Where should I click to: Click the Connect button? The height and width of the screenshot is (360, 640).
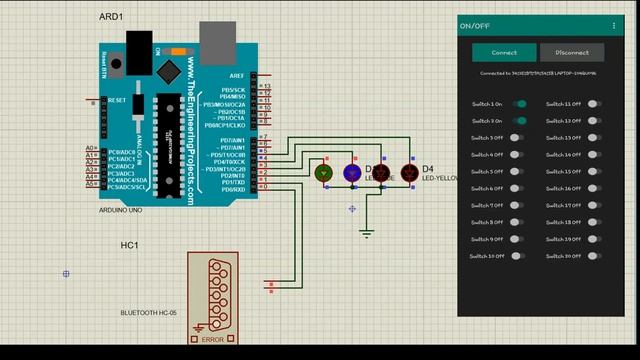click(504, 53)
